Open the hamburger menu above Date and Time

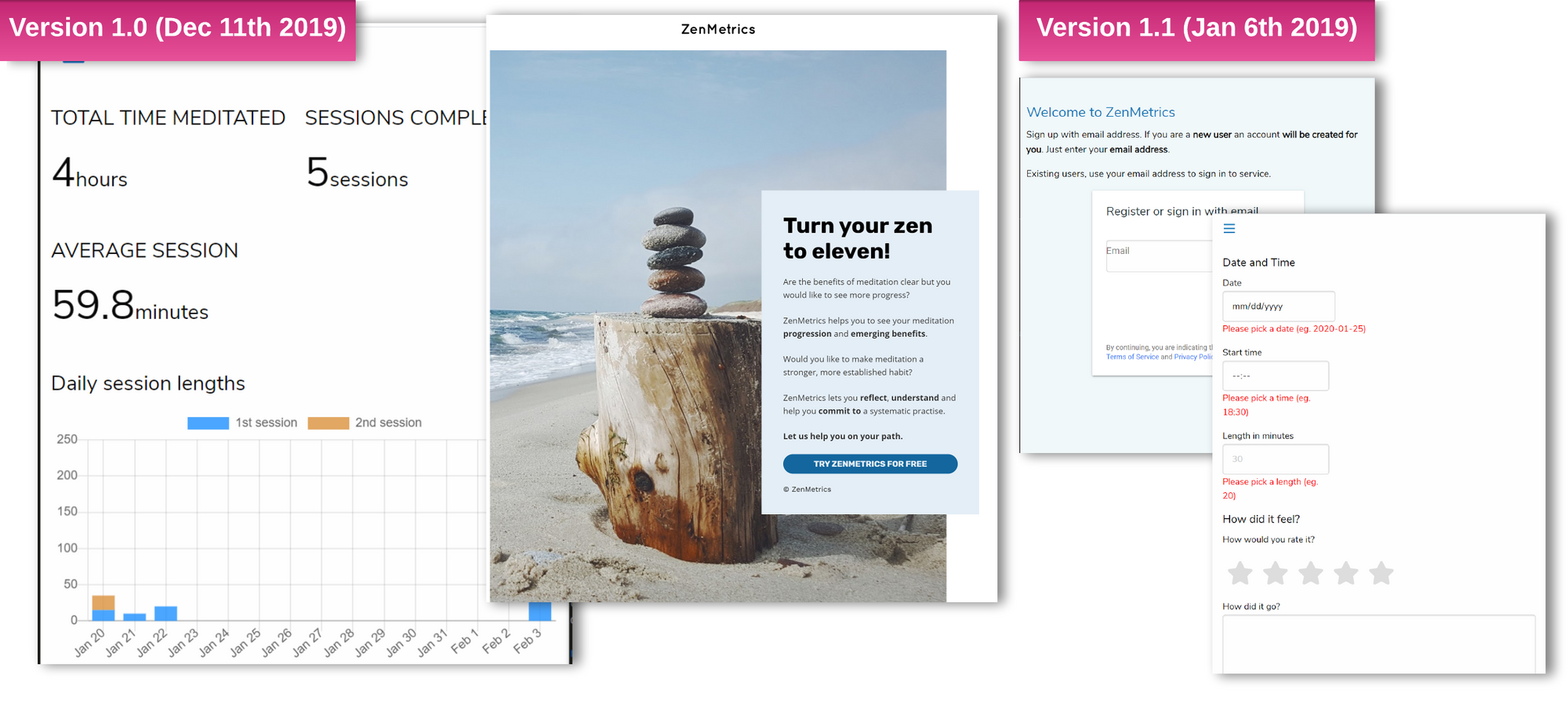[x=1229, y=229]
